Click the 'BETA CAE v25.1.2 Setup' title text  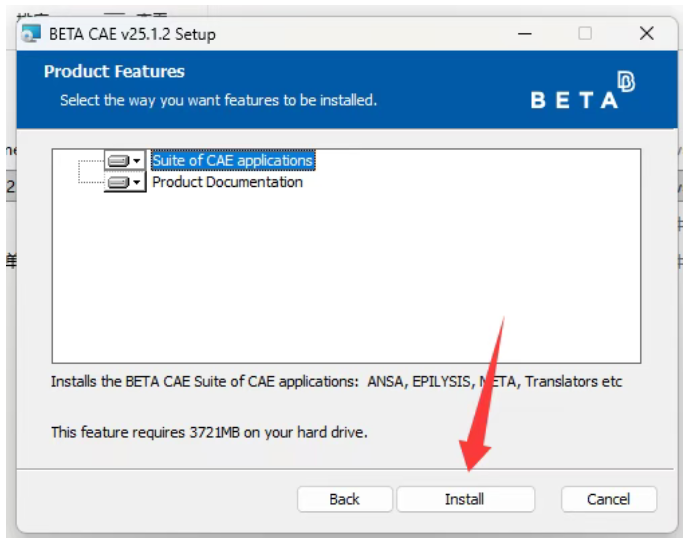click(132, 34)
